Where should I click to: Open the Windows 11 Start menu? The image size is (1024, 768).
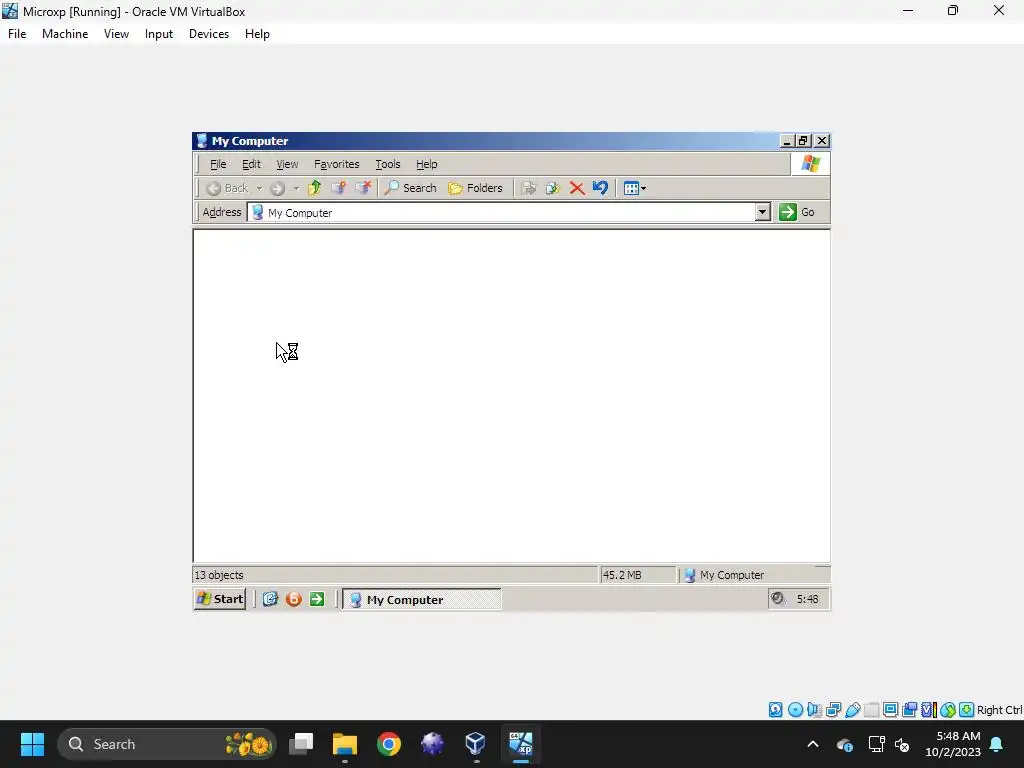click(x=32, y=744)
